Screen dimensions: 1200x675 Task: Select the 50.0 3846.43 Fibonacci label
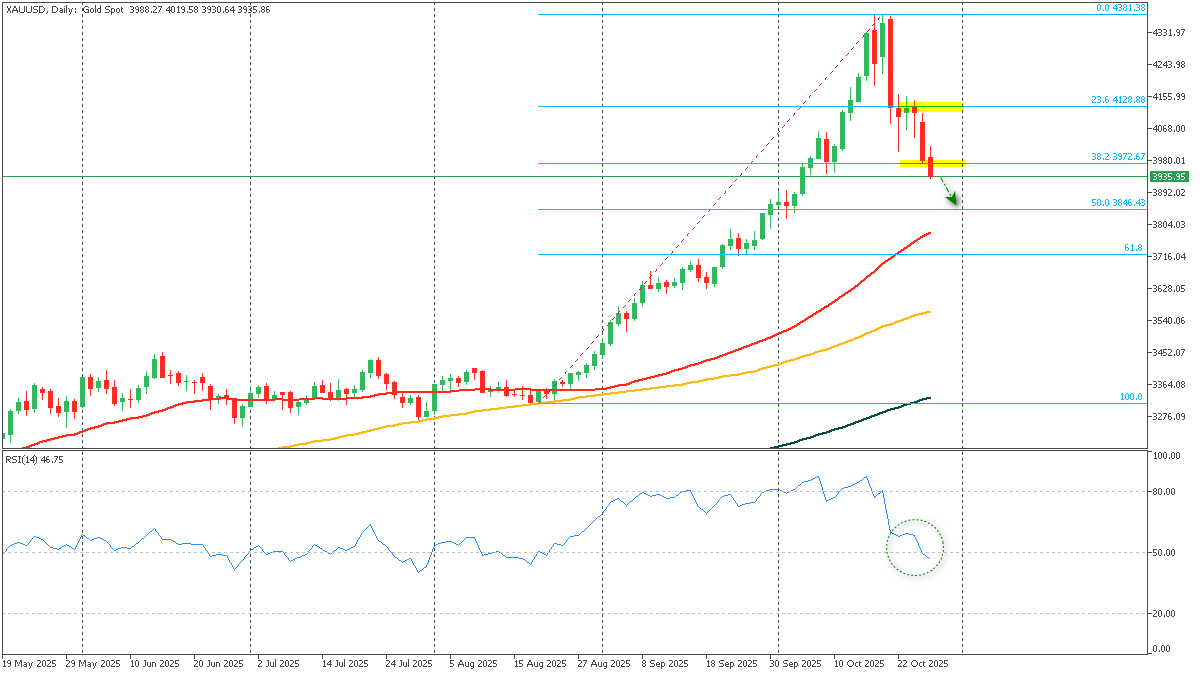pyautogui.click(x=1117, y=203)
